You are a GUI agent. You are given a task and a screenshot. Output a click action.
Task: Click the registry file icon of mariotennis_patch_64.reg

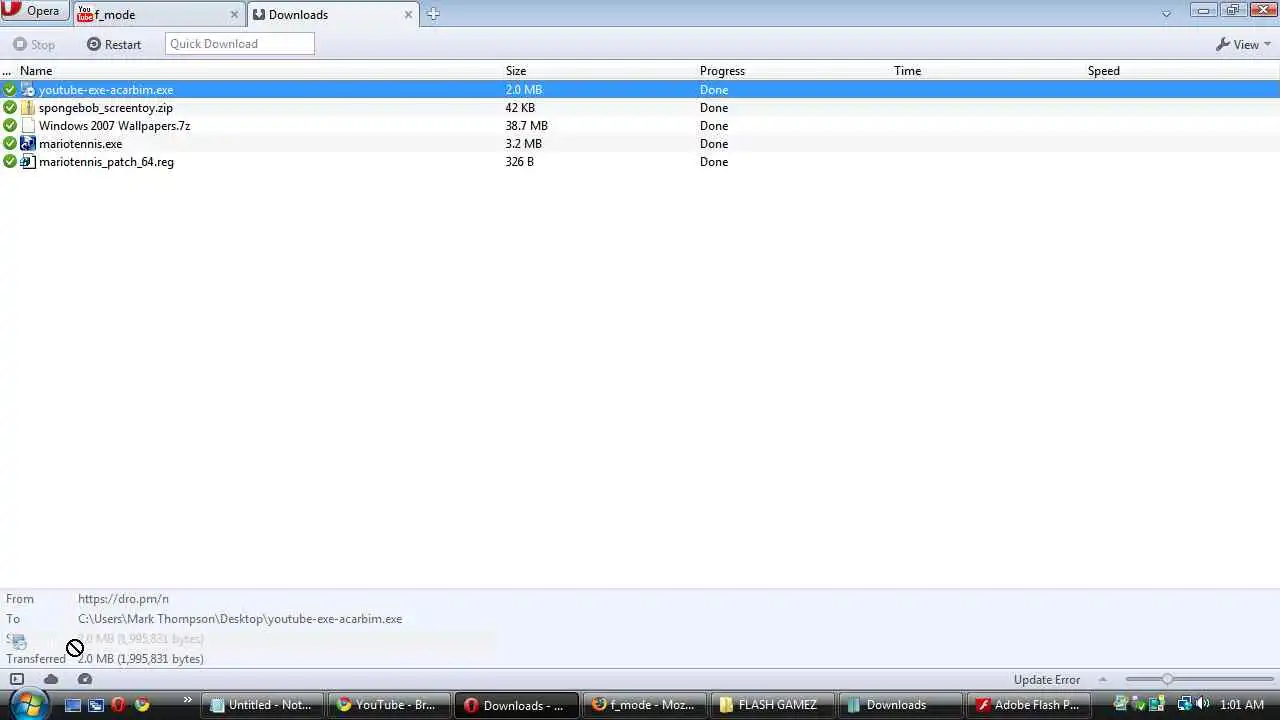click(28, 162)
